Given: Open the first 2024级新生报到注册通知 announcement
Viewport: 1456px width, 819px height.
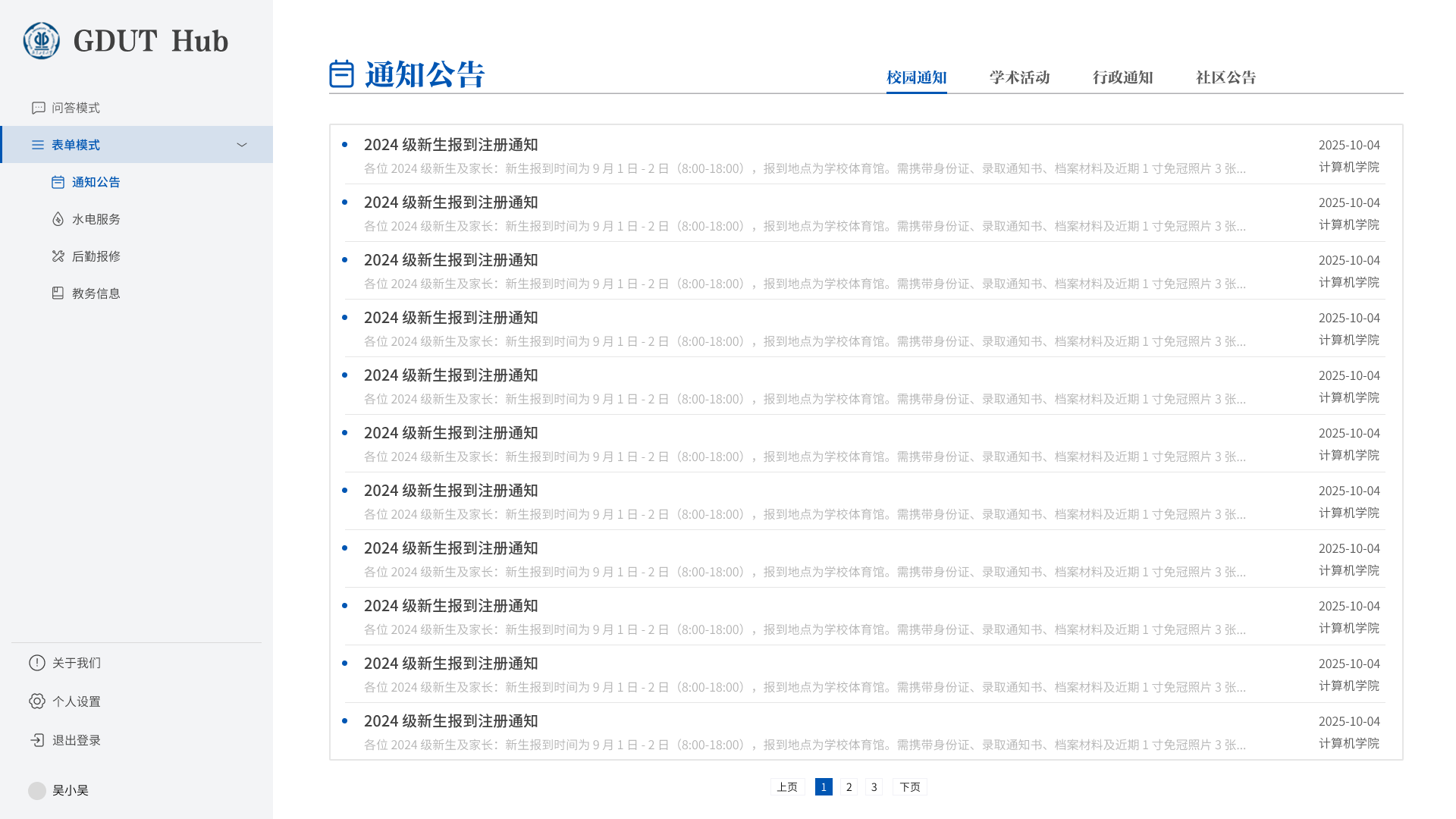Looking at the screenshot, I should point(450,145).
